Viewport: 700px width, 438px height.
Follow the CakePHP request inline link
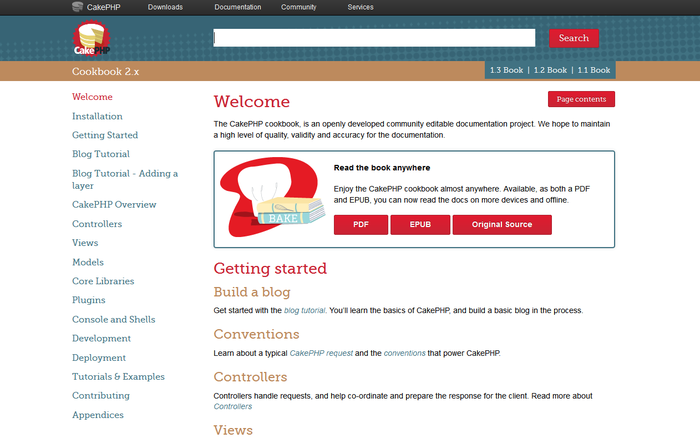(321, 353)
